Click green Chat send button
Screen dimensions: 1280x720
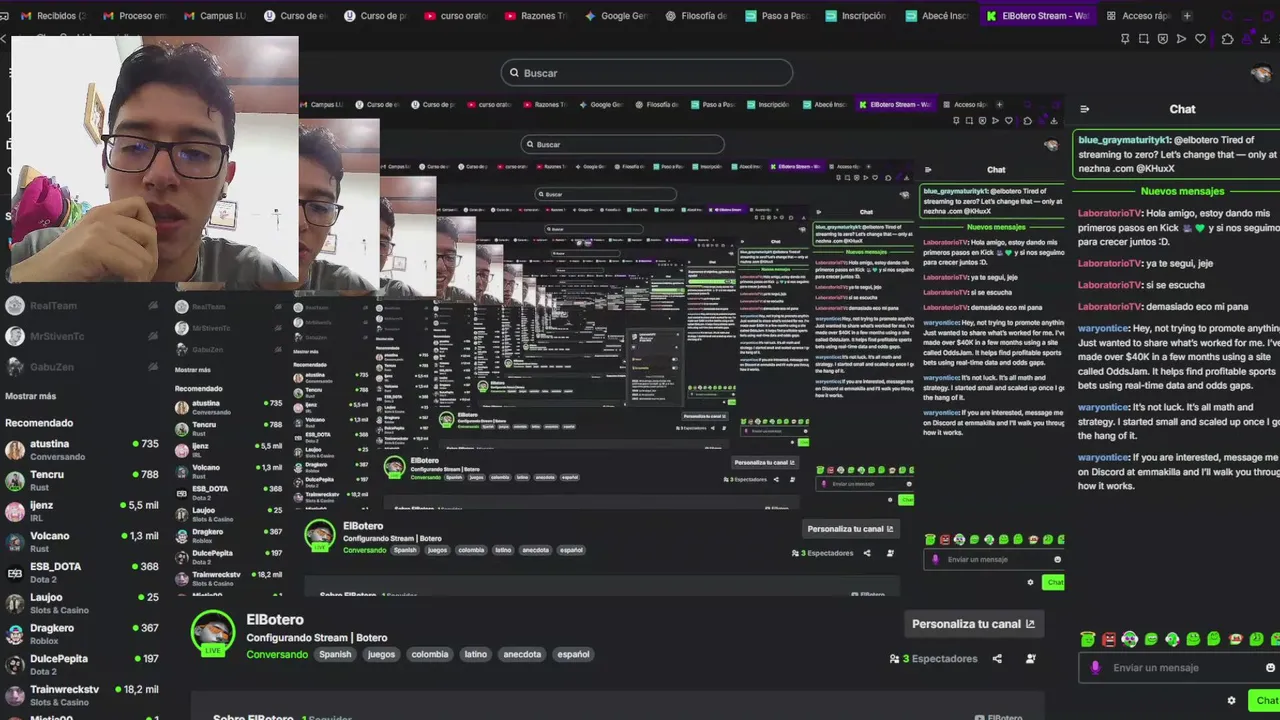click(x=1264, y=701)
